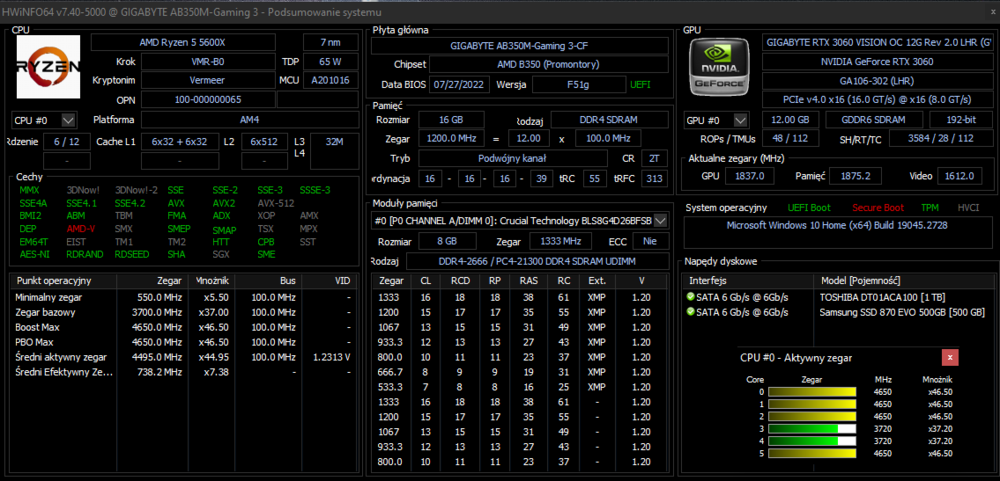Click the Model [Pojemność] column header
The height and width of the screenshot is (481, 1000).
[902, 281]
